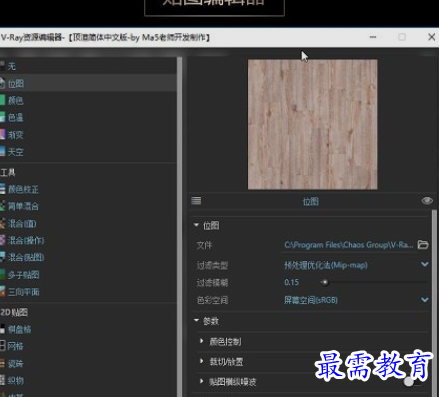
Task: Close the V-Ray asset editor window
Action: 431,37
